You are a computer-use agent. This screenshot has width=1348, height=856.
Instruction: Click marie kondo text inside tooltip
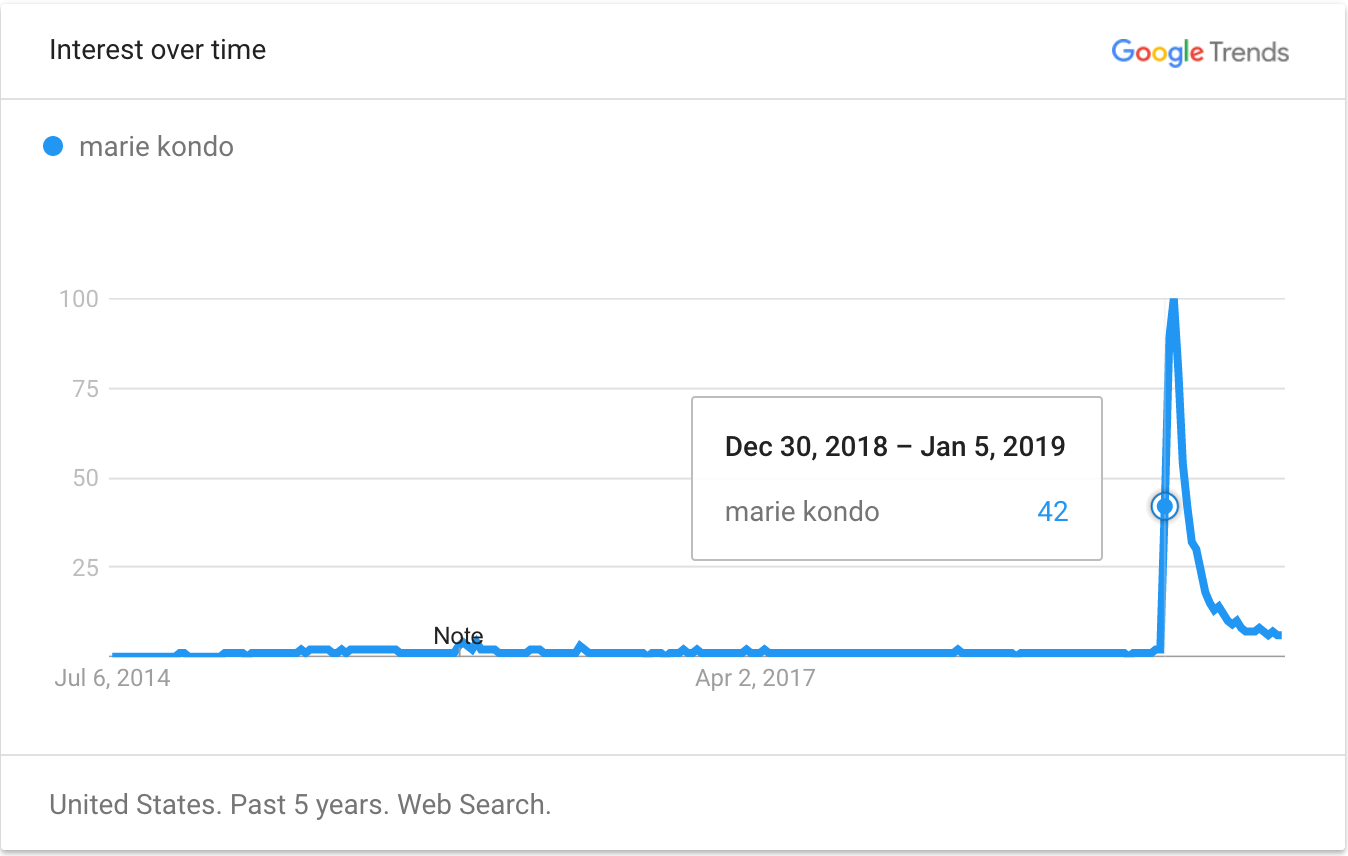pos(802,512)
